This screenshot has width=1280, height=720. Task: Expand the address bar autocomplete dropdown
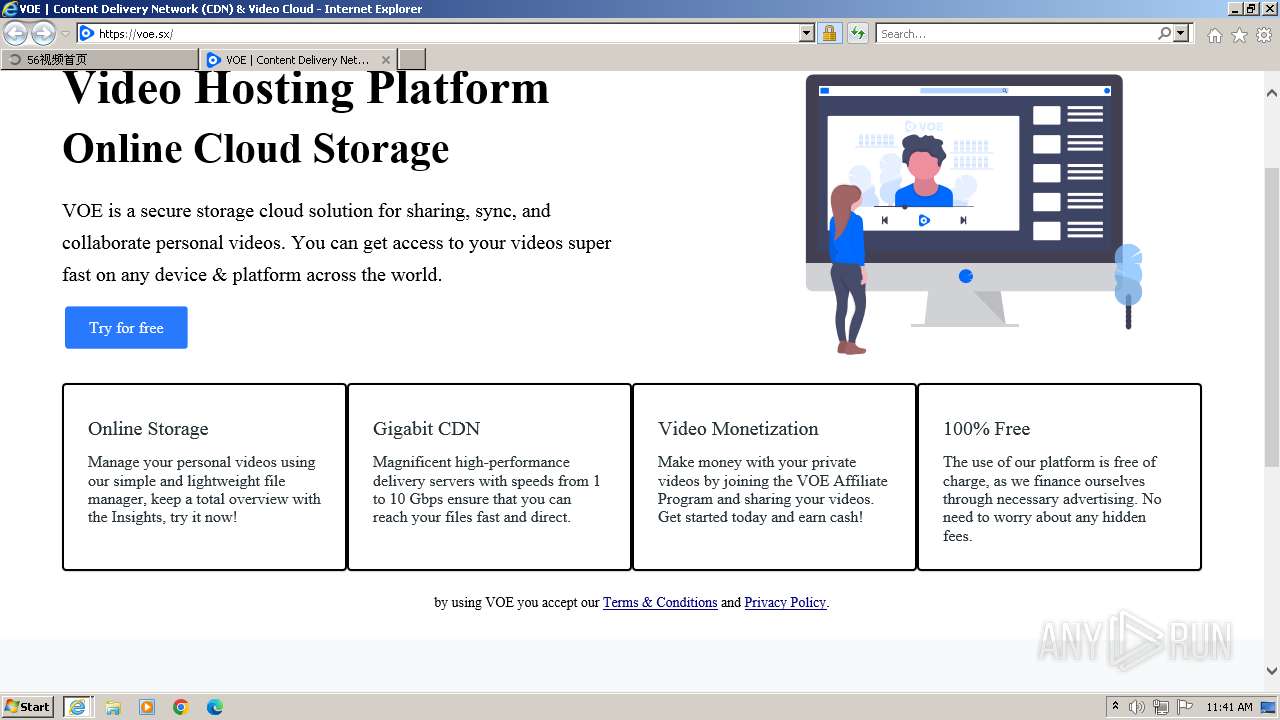[x=807, y=34]
